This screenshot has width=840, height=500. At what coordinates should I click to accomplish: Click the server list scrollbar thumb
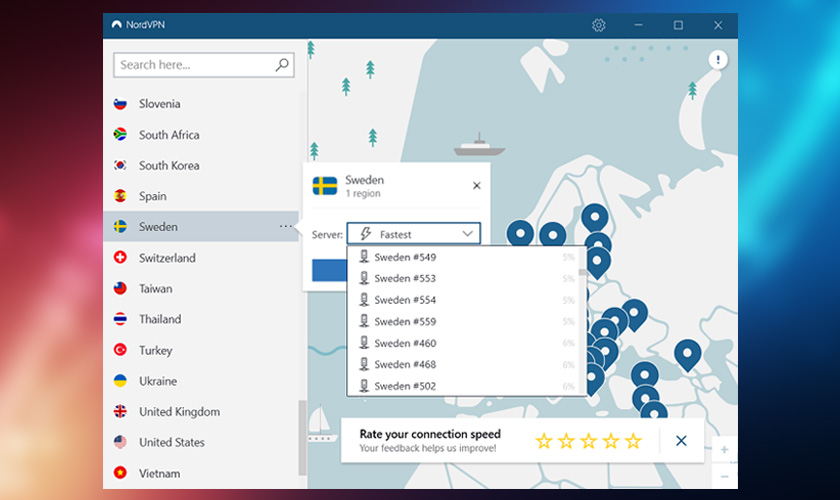[x=582, y=272]
